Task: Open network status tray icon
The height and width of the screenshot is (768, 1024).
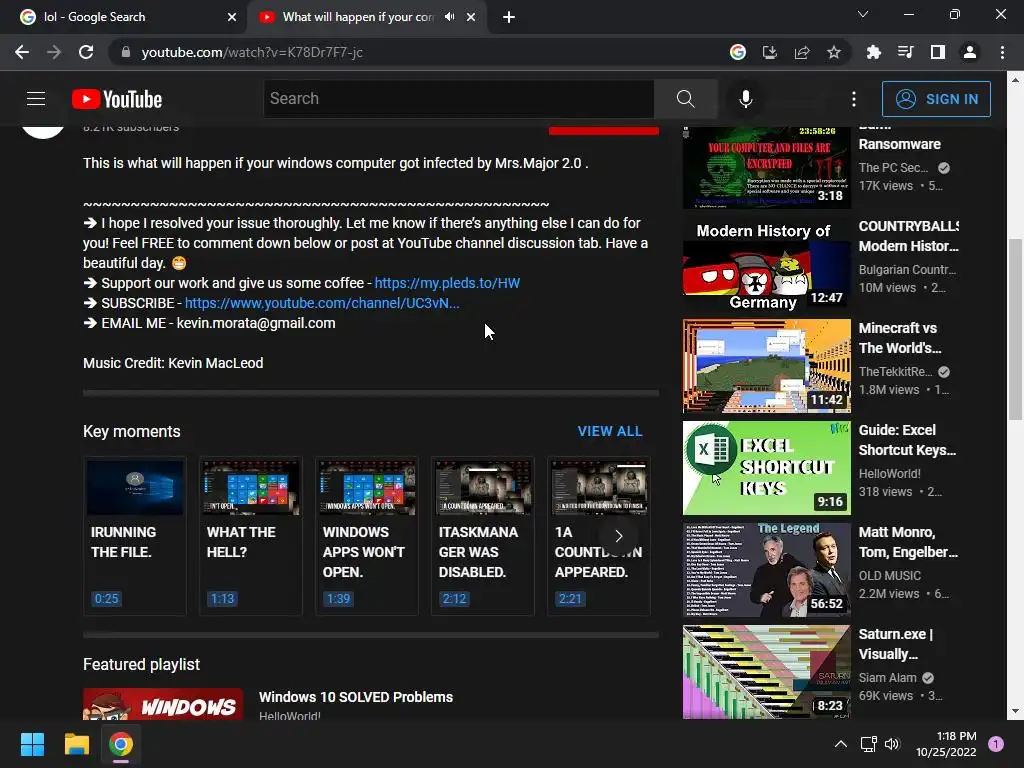Action: point(868,744)
